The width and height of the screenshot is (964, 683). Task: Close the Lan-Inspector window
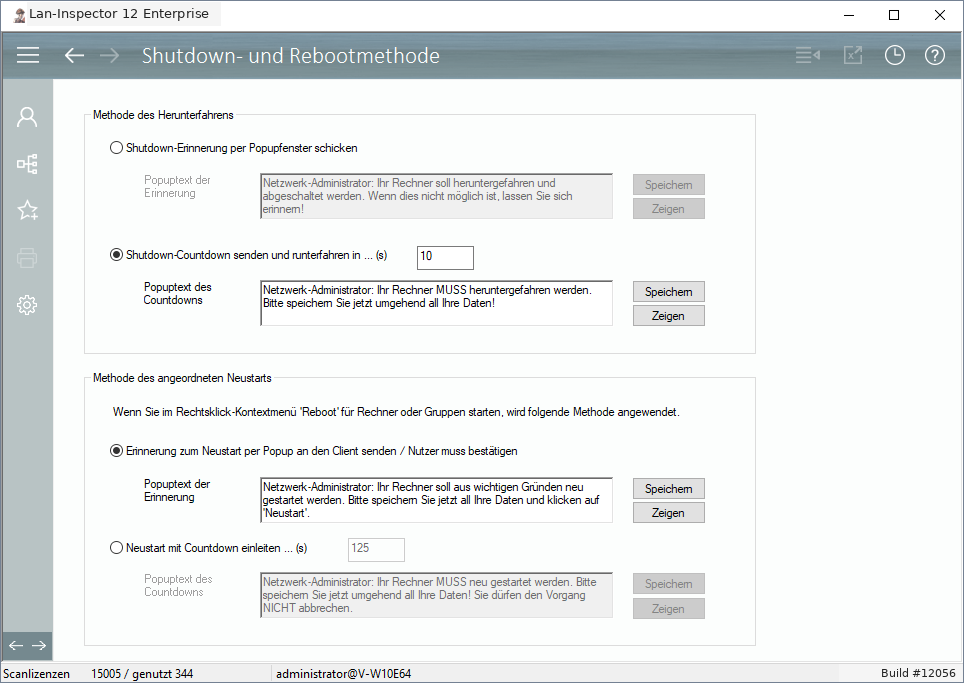click(x=939, y=15)
